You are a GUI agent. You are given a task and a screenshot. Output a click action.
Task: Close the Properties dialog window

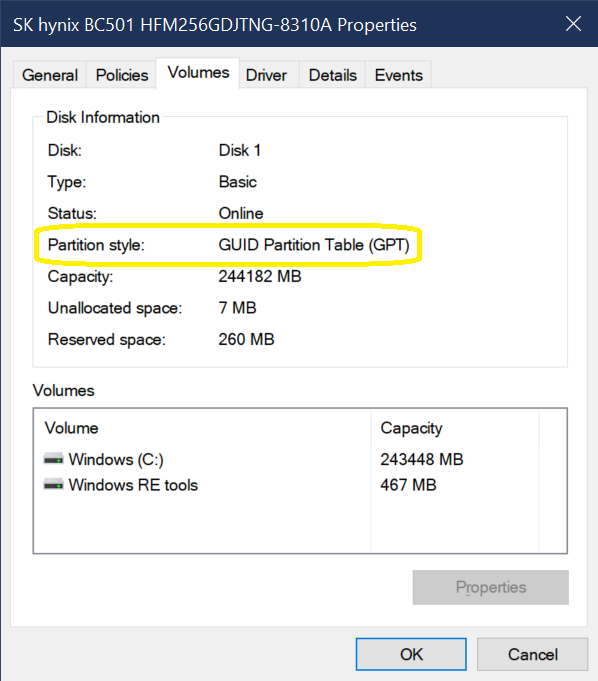[573, 23]
